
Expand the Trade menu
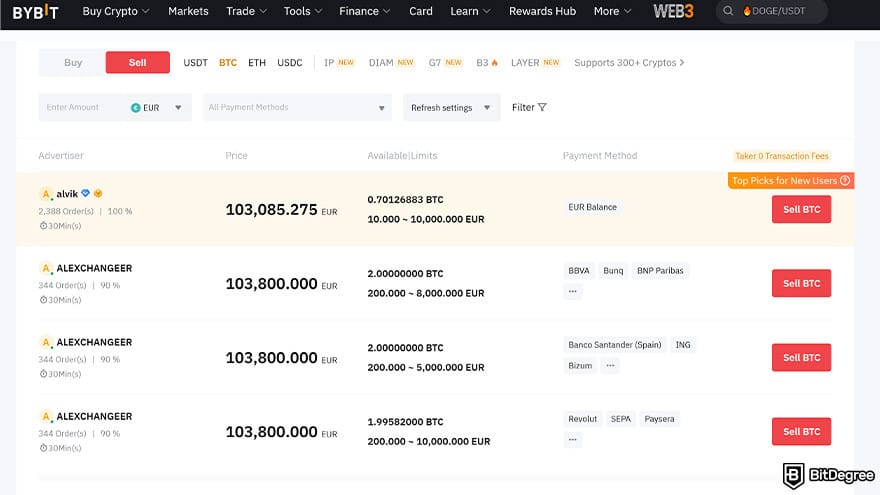(x=246, y=11)
